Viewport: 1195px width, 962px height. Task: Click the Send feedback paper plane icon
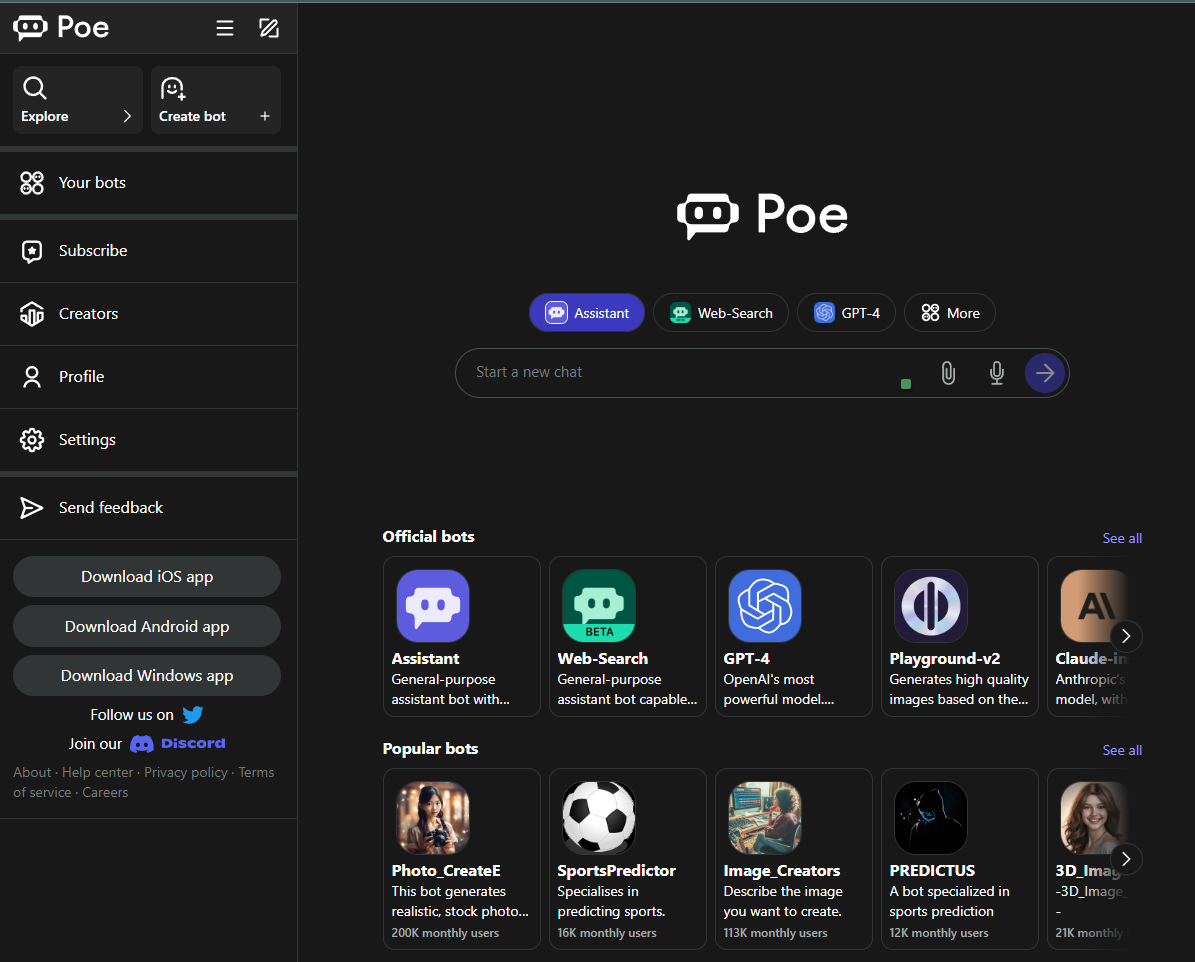pyautogui.click(x=31, y=508)
